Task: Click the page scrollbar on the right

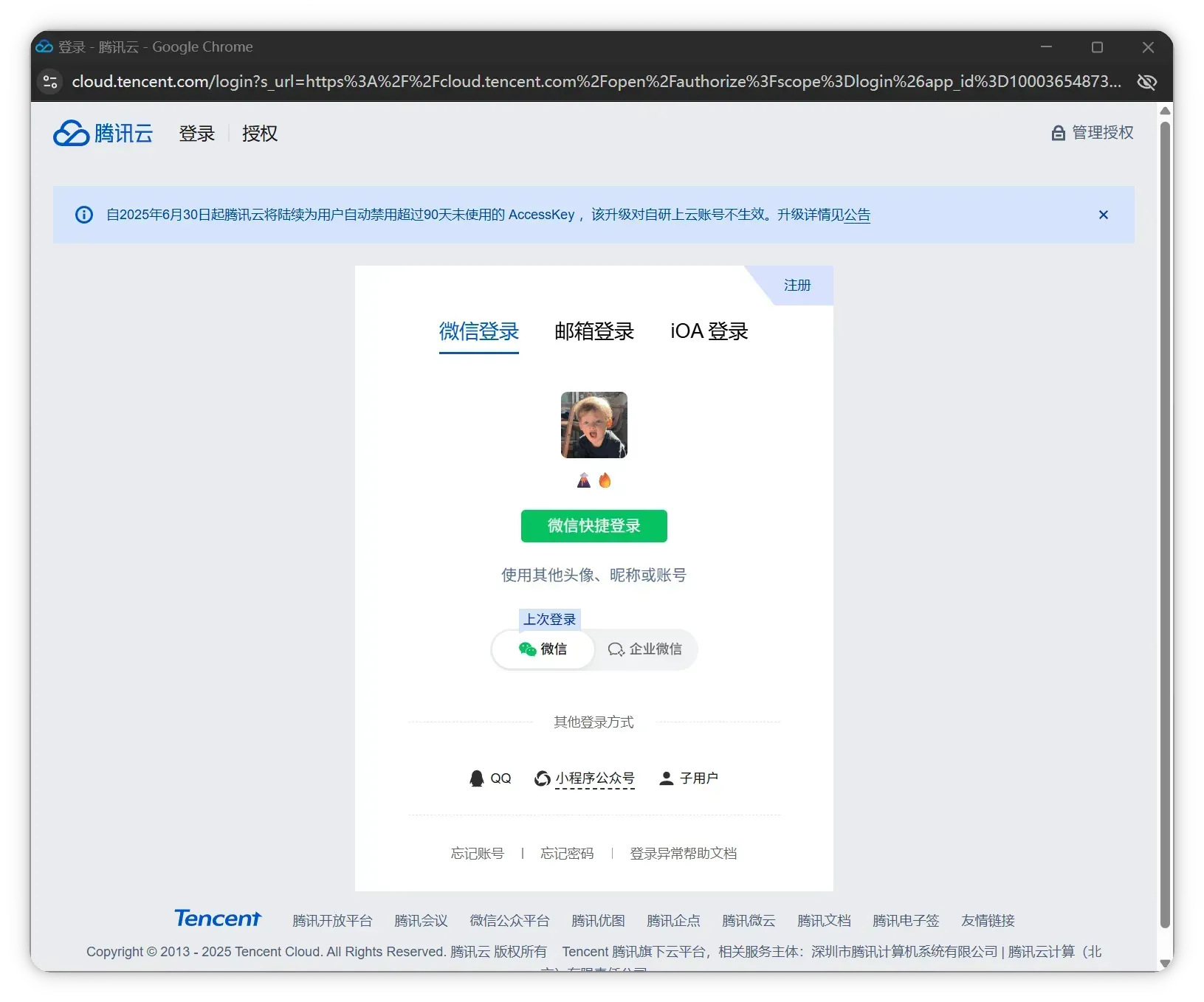Action: pos(1165,516)
